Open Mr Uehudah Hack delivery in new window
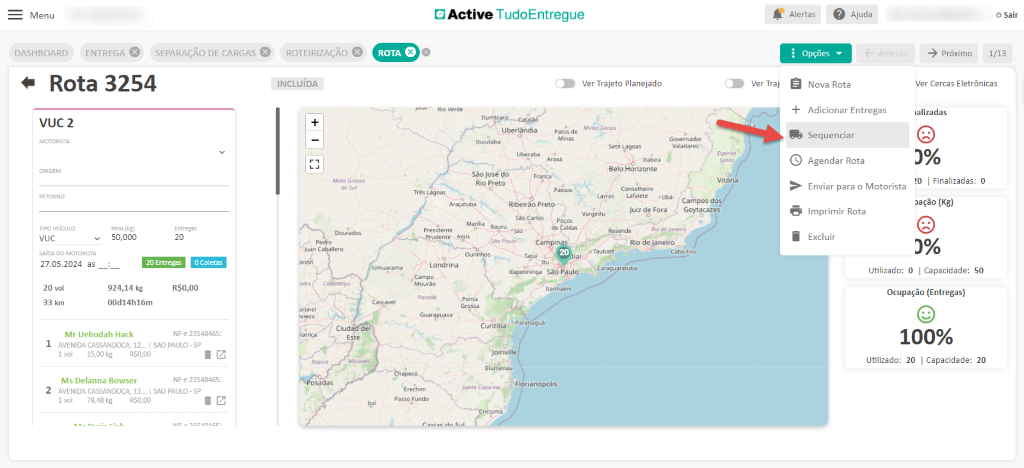Screen dimensions: 1024x468 coord(221,354)
